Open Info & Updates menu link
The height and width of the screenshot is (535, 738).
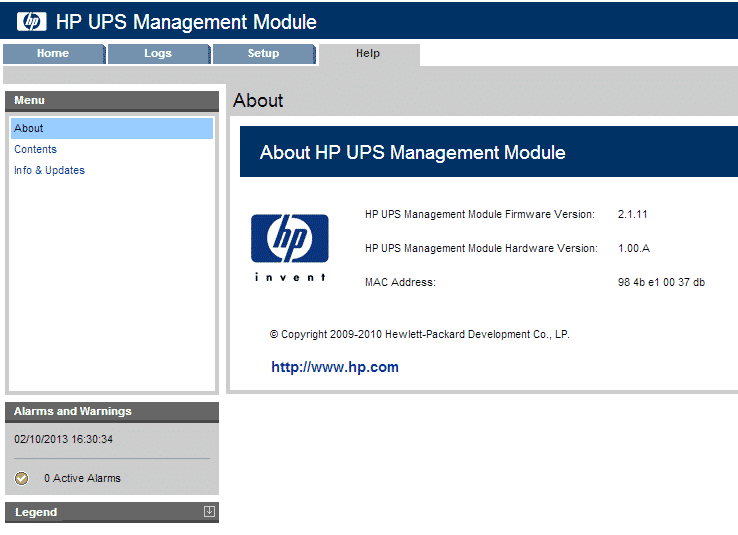click(49, 170)
